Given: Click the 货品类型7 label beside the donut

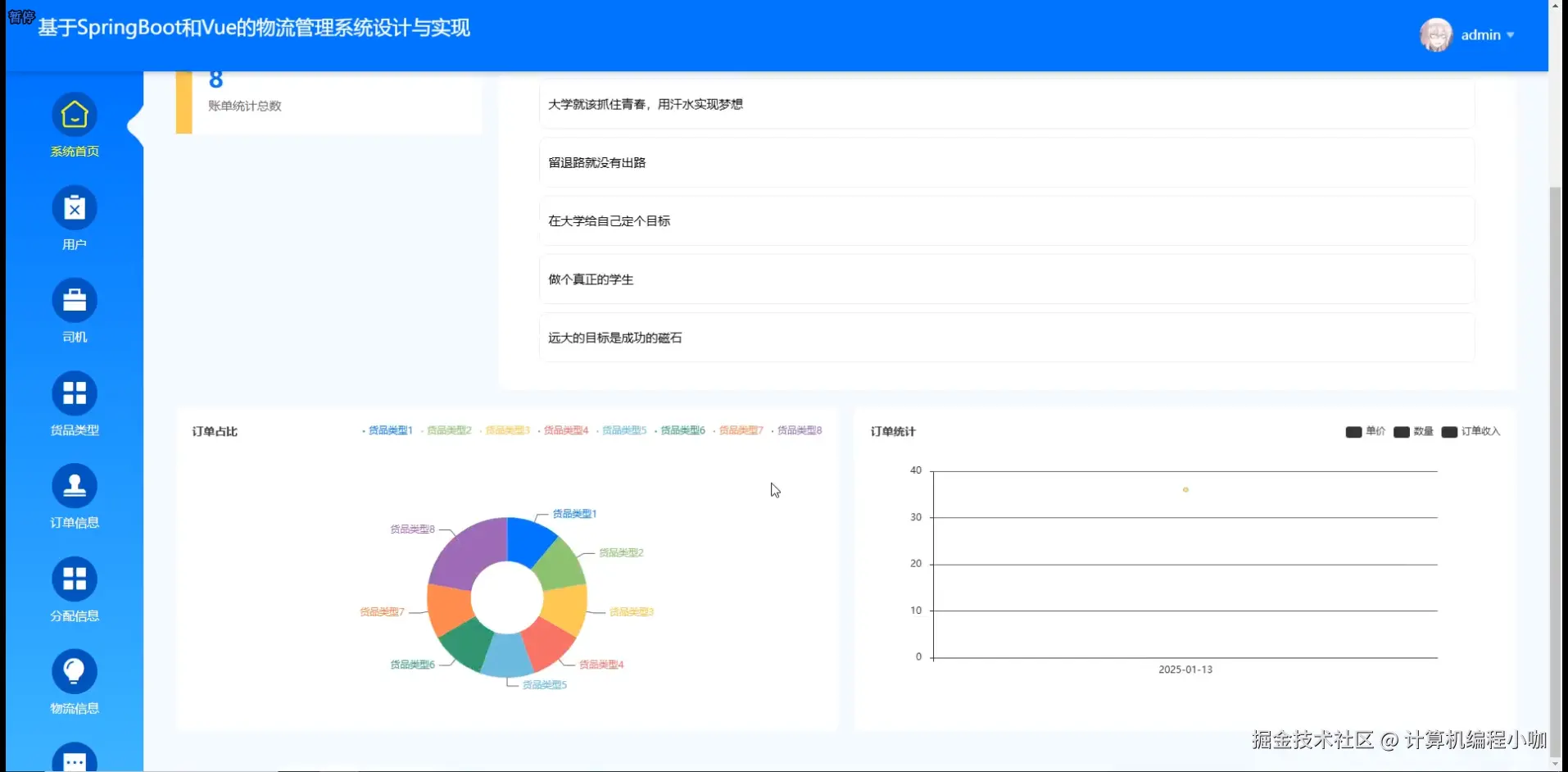Looking at the screenshot, I should point(382,612).
